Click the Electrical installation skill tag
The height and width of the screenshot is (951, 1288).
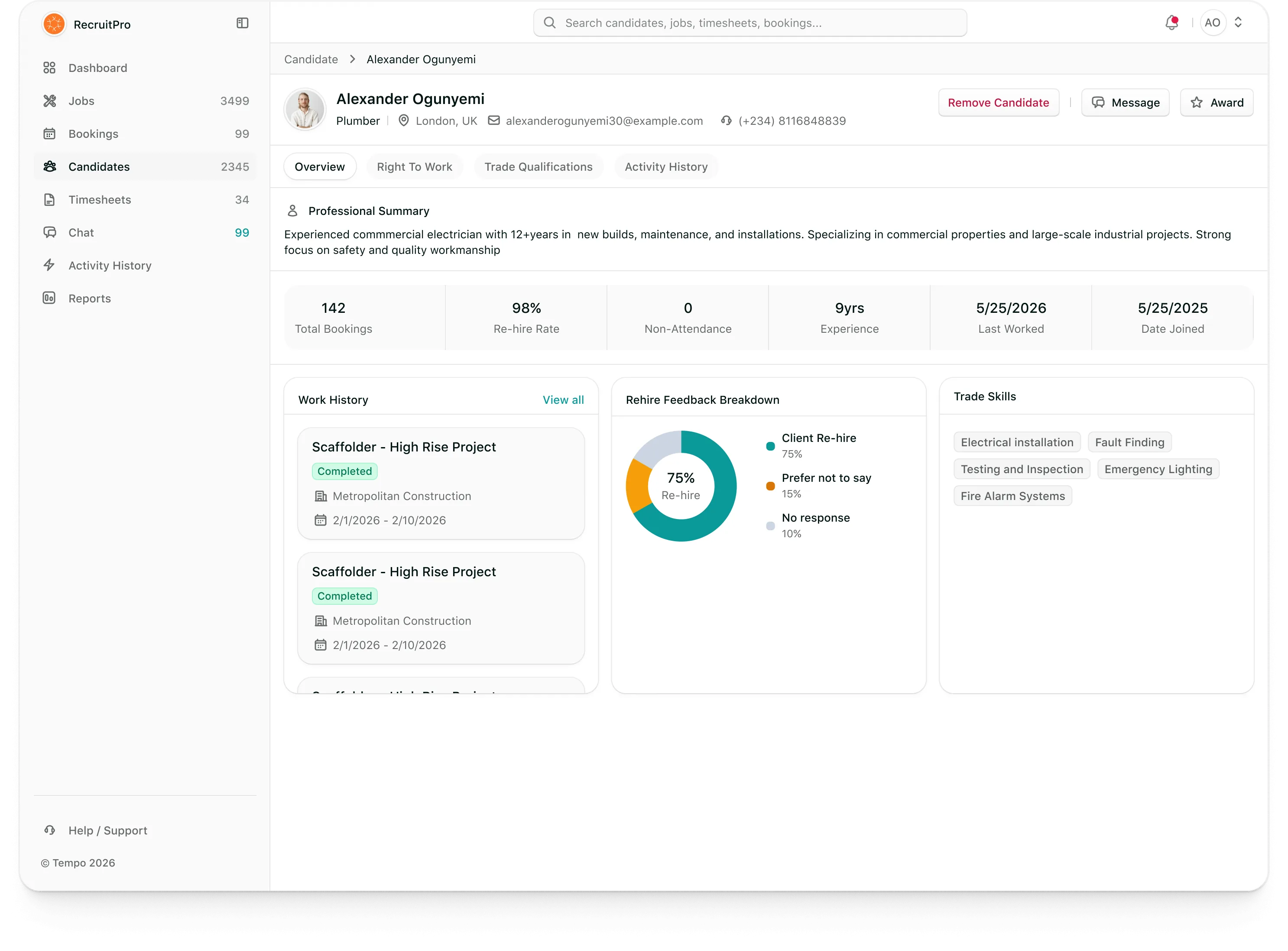(x=1016, y=442)
